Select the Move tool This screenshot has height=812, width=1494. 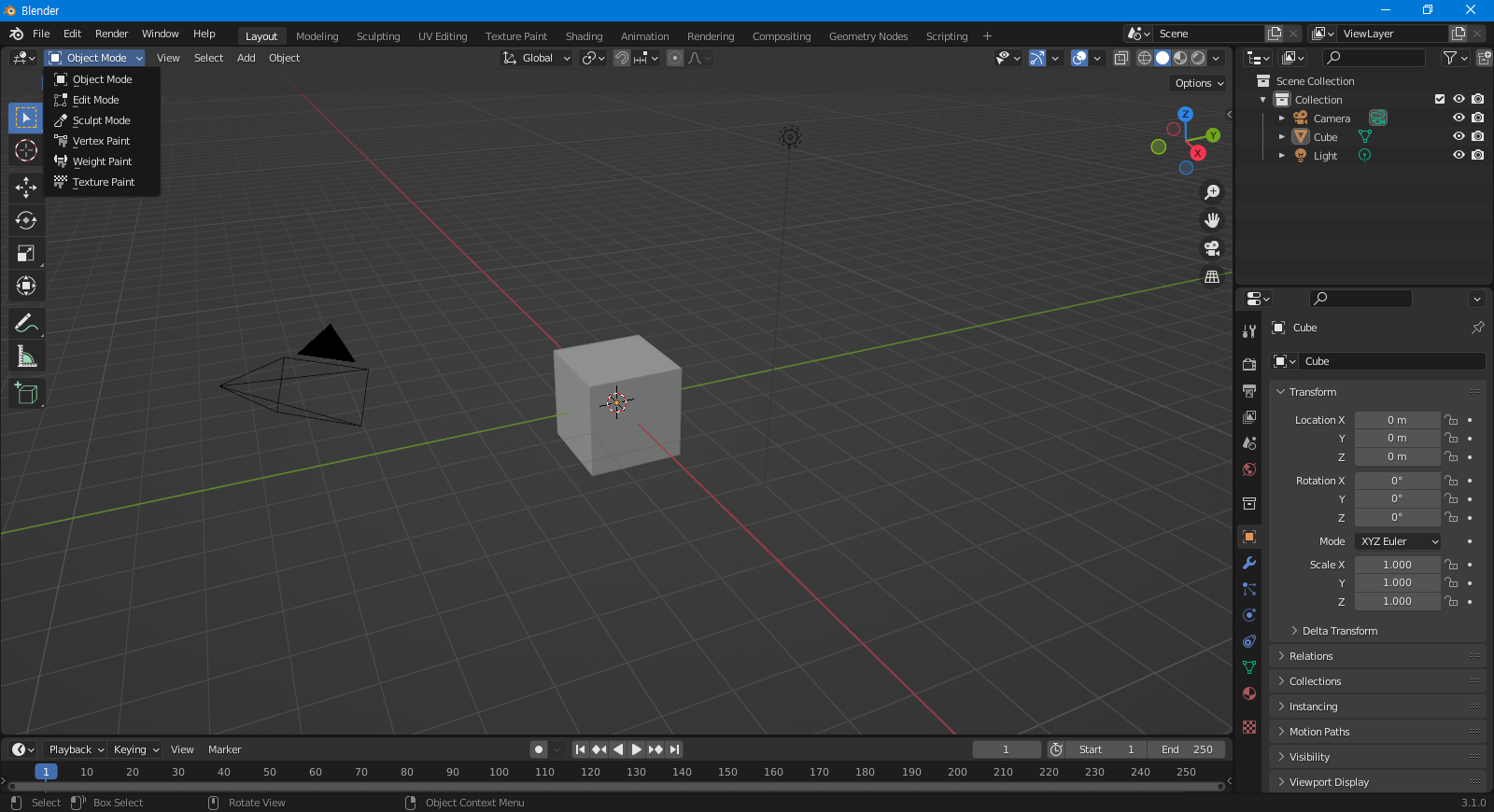(26, 188)
